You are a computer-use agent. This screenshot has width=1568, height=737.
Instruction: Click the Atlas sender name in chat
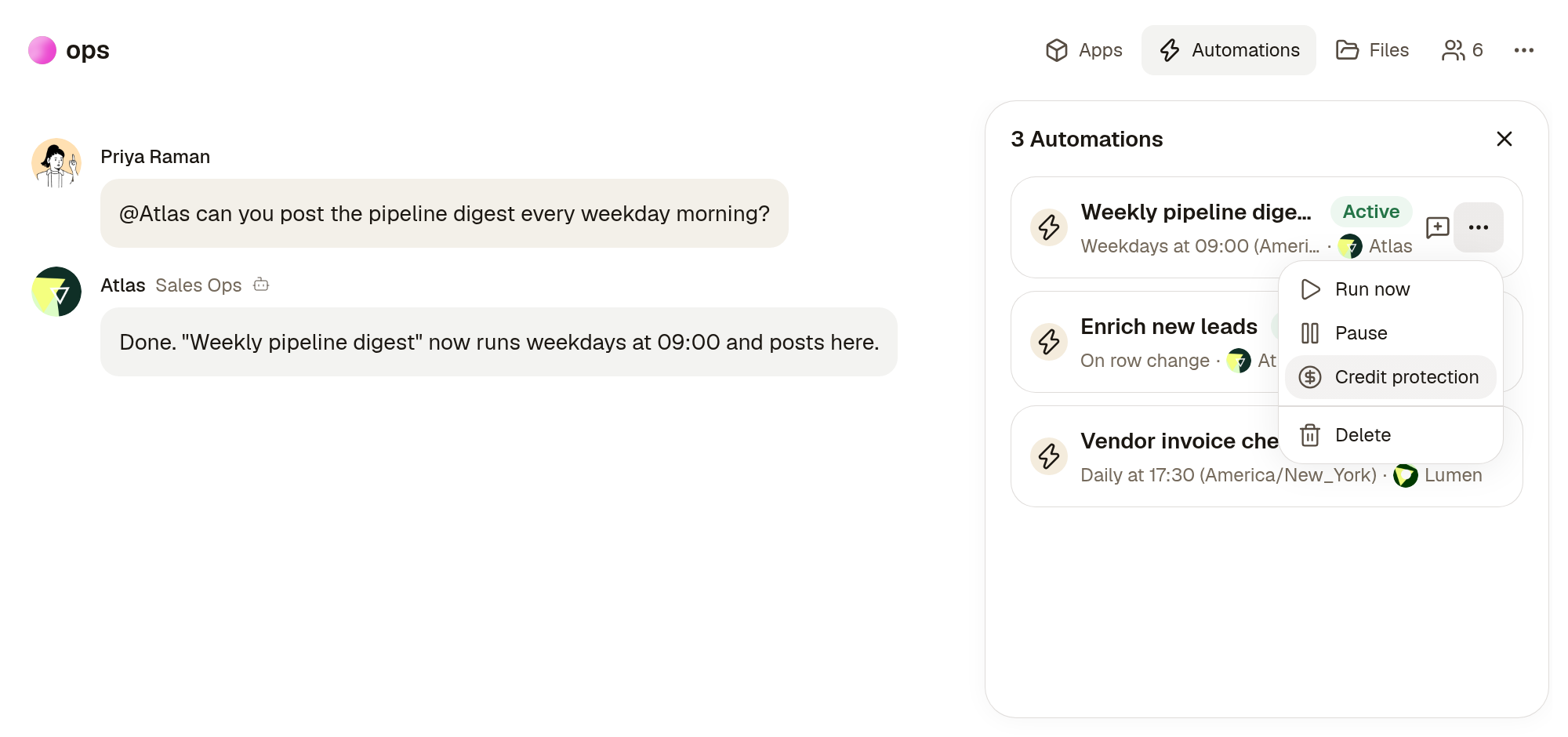[123, 285]
